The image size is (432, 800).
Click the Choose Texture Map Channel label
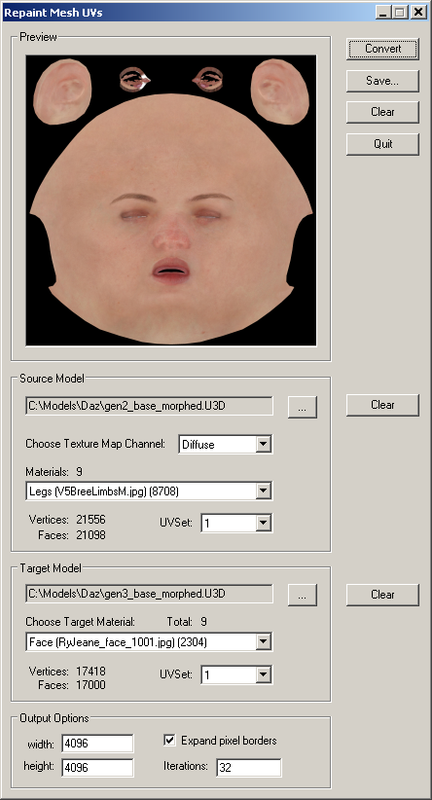(95, 444)
